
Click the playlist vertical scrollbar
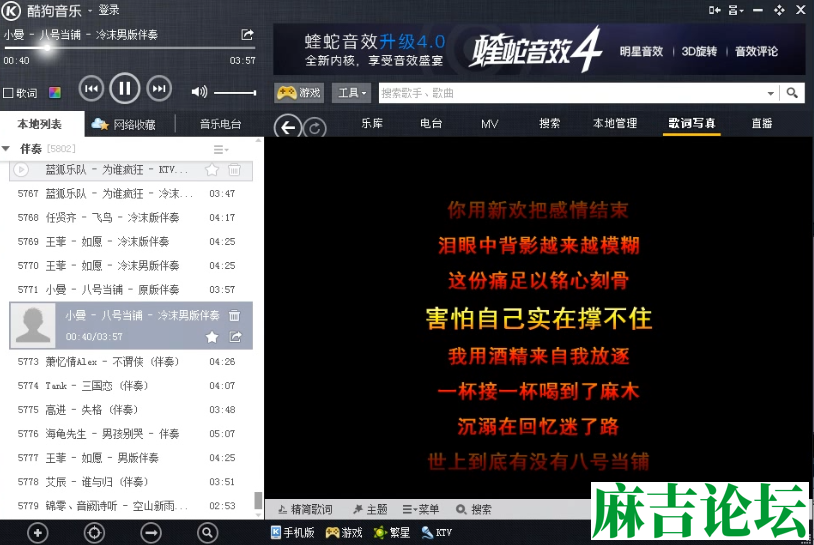point(258,500)
